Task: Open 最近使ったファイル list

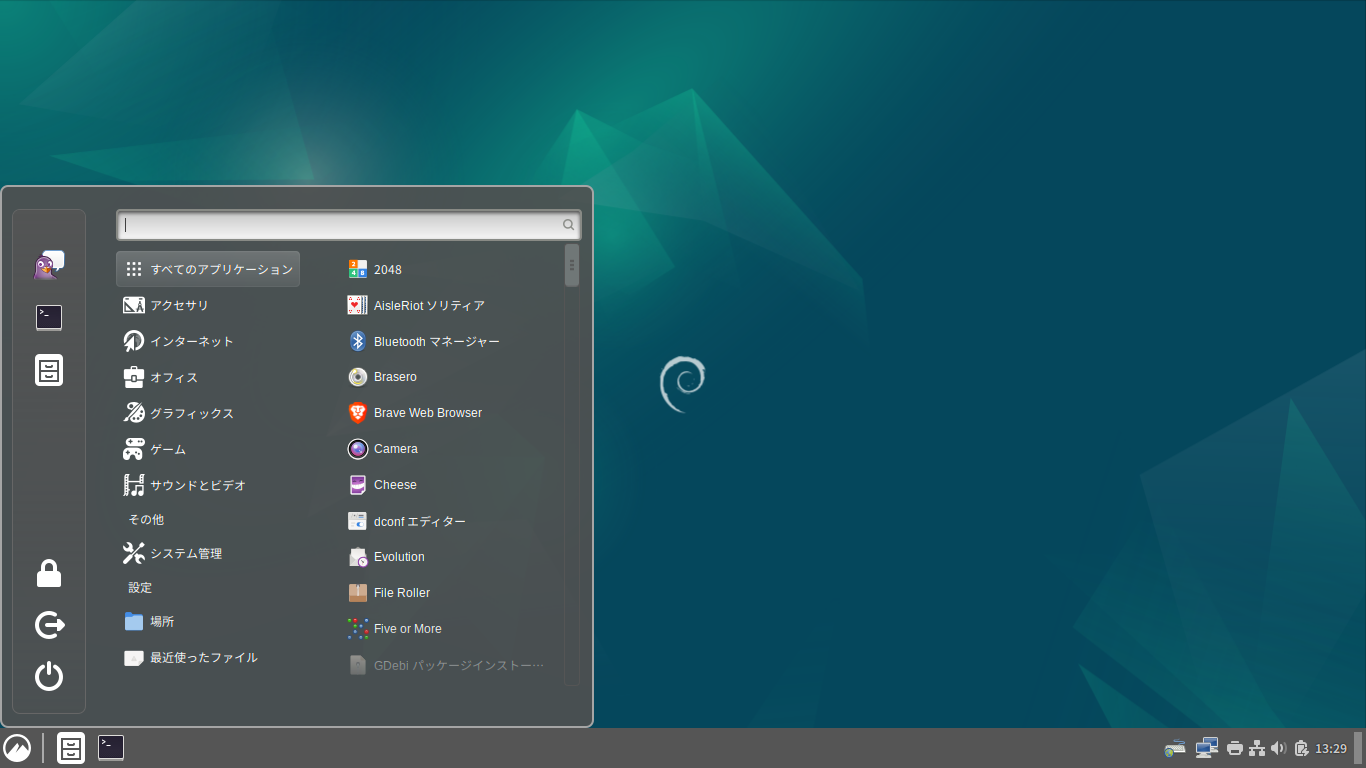Action: click(x=203, y=657)
